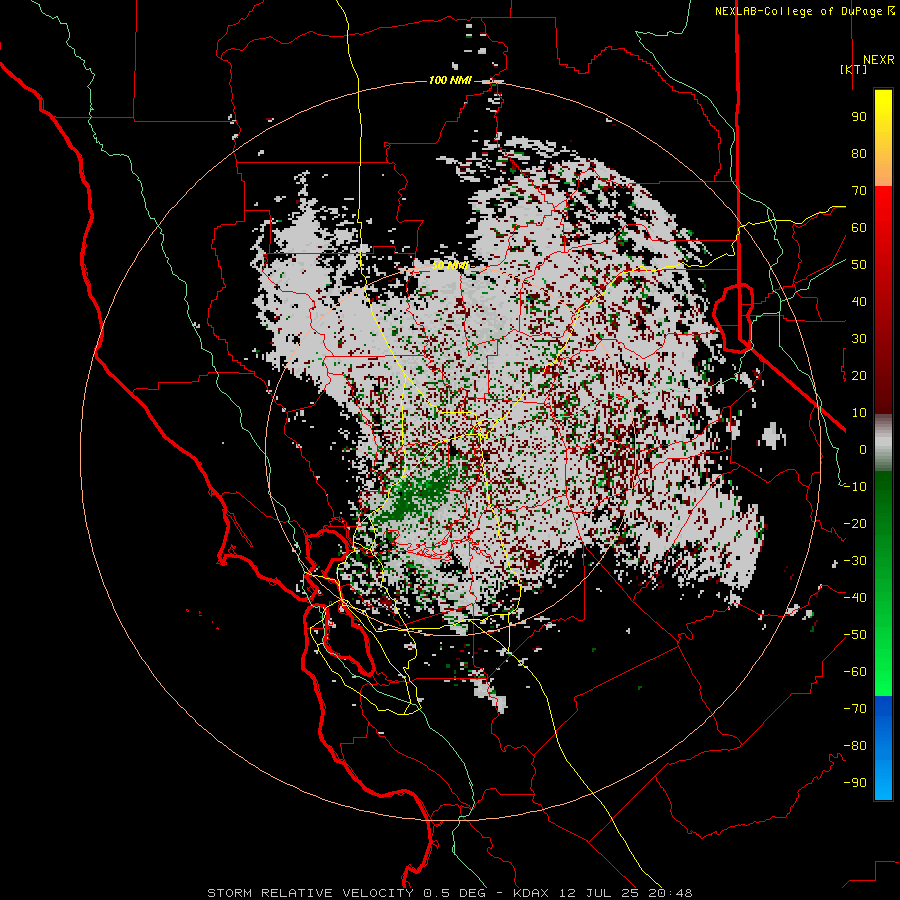Click the positive 90 value on the velocity scale
Screen dimensions: 900x900
tap(859, 117)
